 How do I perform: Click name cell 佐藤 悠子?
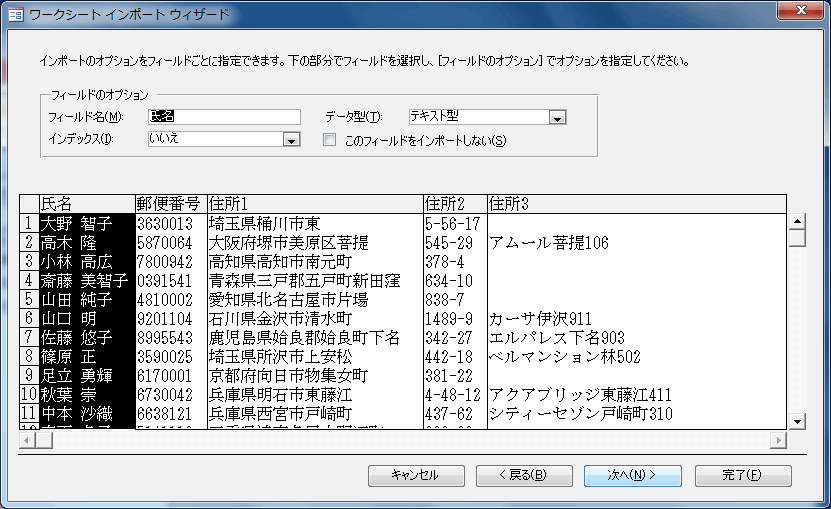click(87, 338)
